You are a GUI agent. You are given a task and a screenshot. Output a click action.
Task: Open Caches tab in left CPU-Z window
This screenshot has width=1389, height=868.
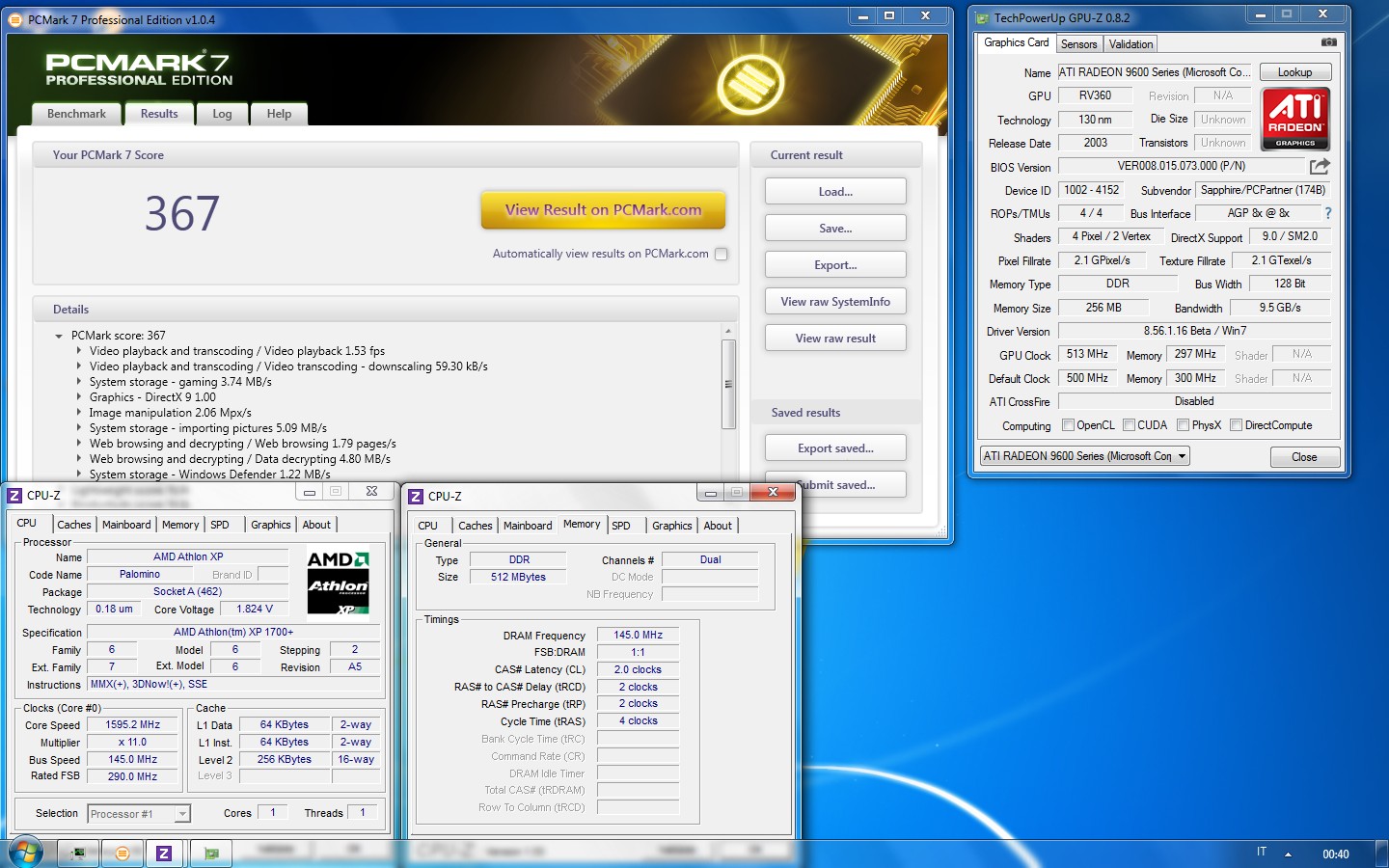(74, 525)
